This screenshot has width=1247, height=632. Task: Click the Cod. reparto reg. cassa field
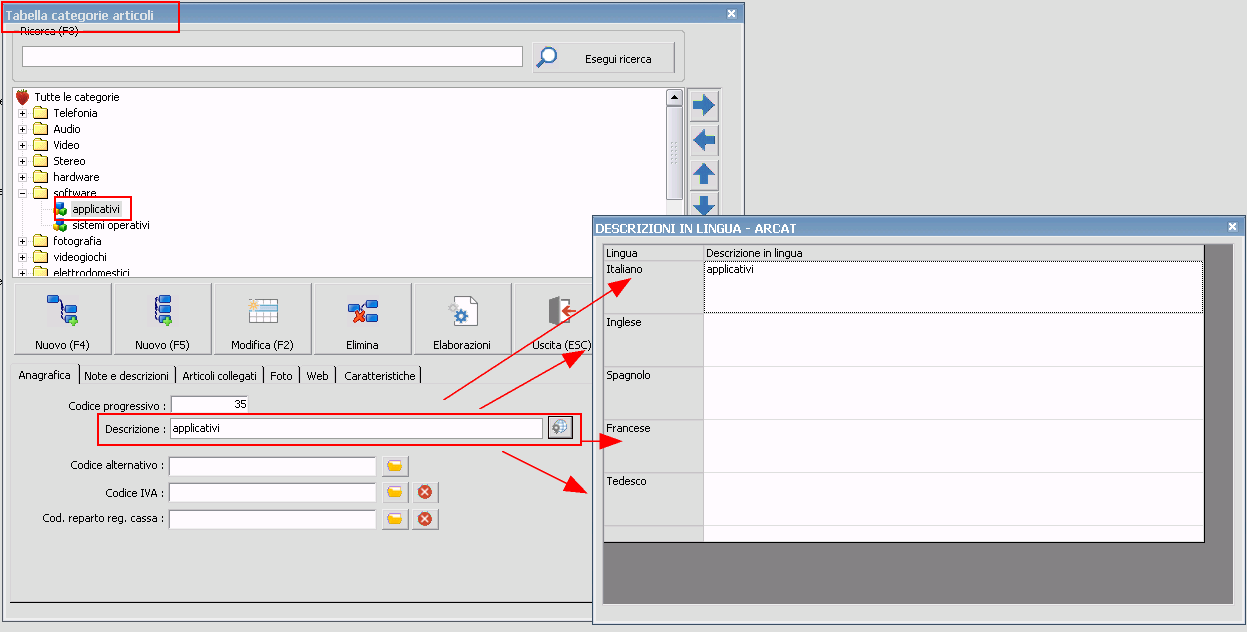pyautogui.click(x=272, y=519)
